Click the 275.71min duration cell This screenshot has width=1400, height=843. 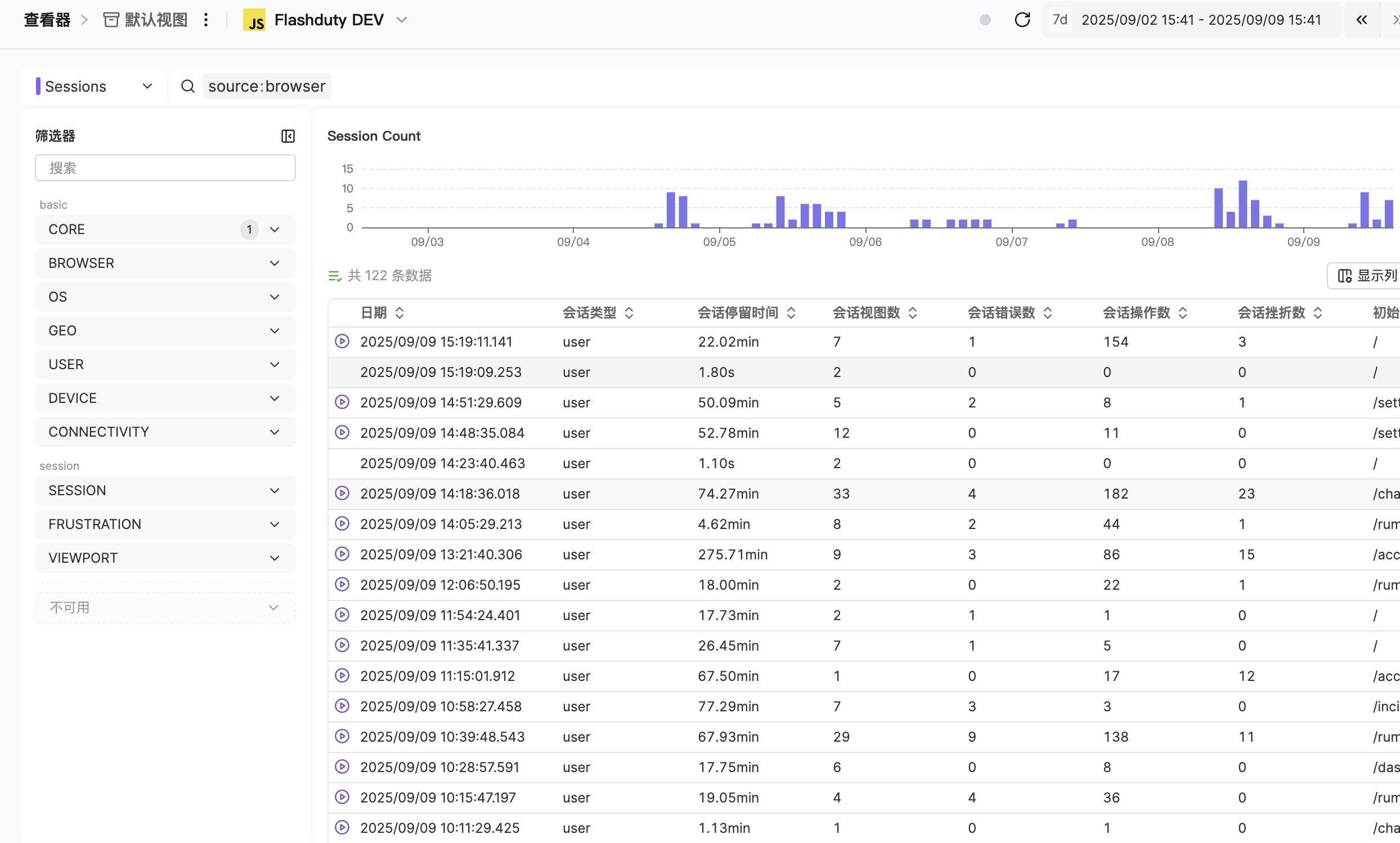733,554
